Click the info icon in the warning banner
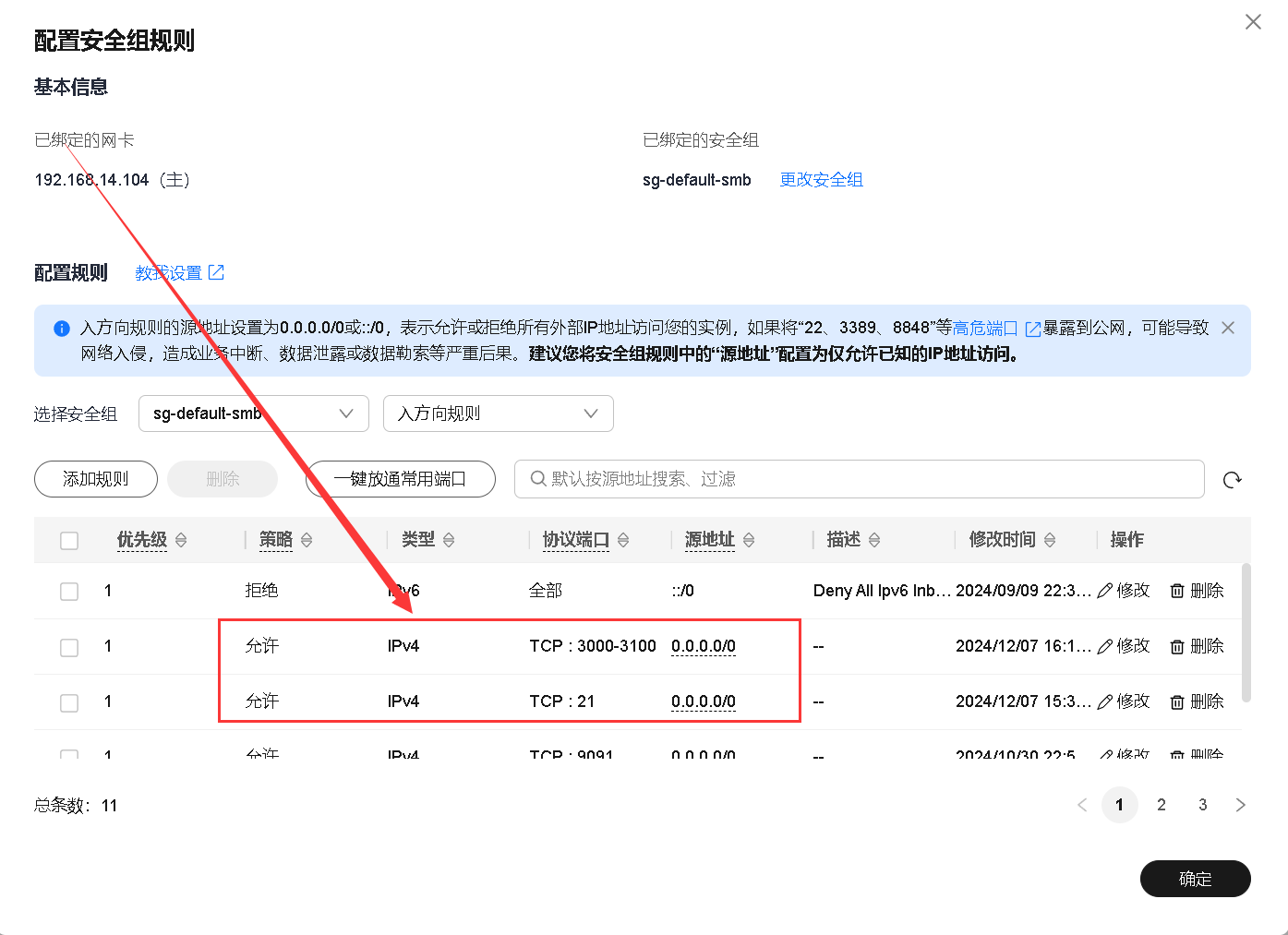The width and height of the screenshot is (1288, 935). click(61, 328)
